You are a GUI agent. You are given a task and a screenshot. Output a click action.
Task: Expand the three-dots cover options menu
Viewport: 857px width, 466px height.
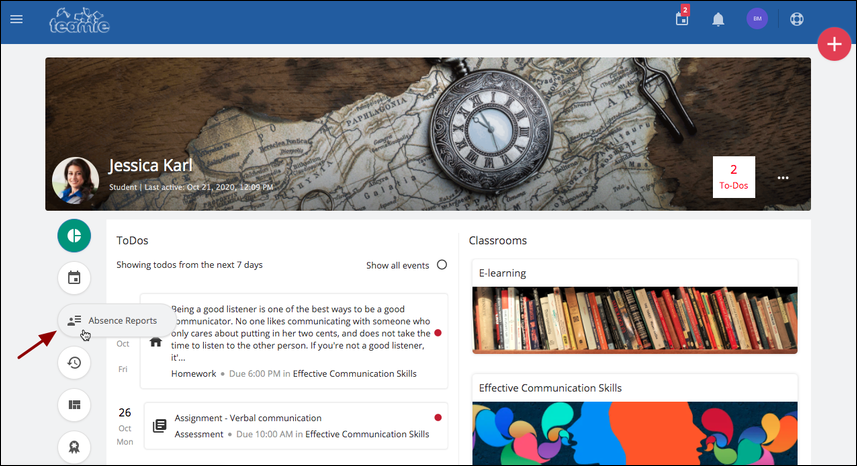tap(783, 178)
